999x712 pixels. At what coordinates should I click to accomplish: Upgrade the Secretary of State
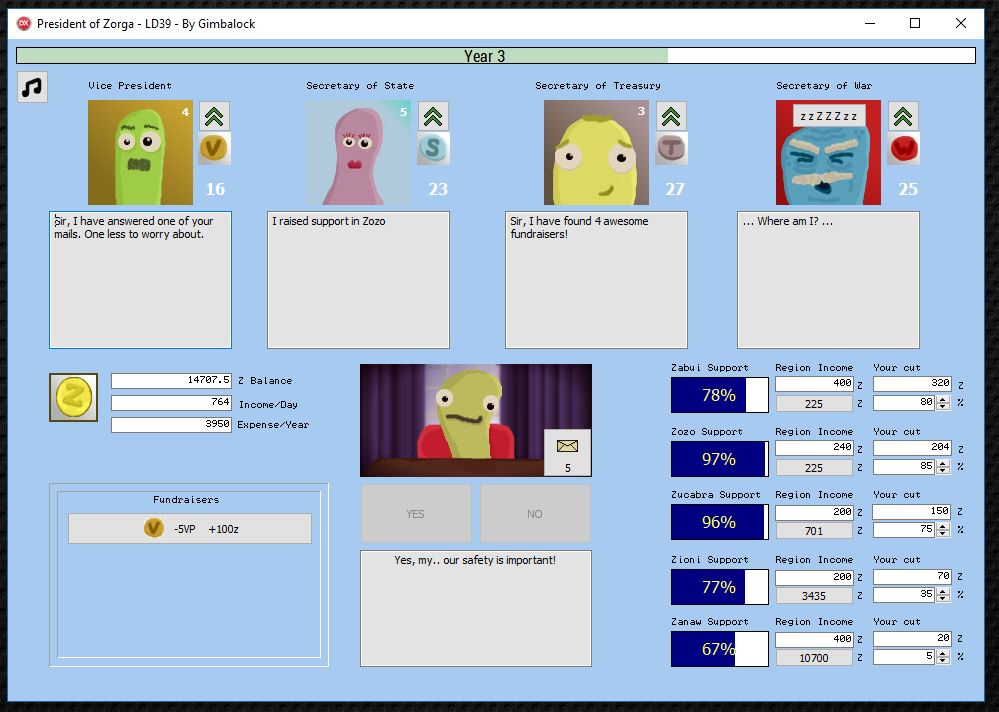433,117
